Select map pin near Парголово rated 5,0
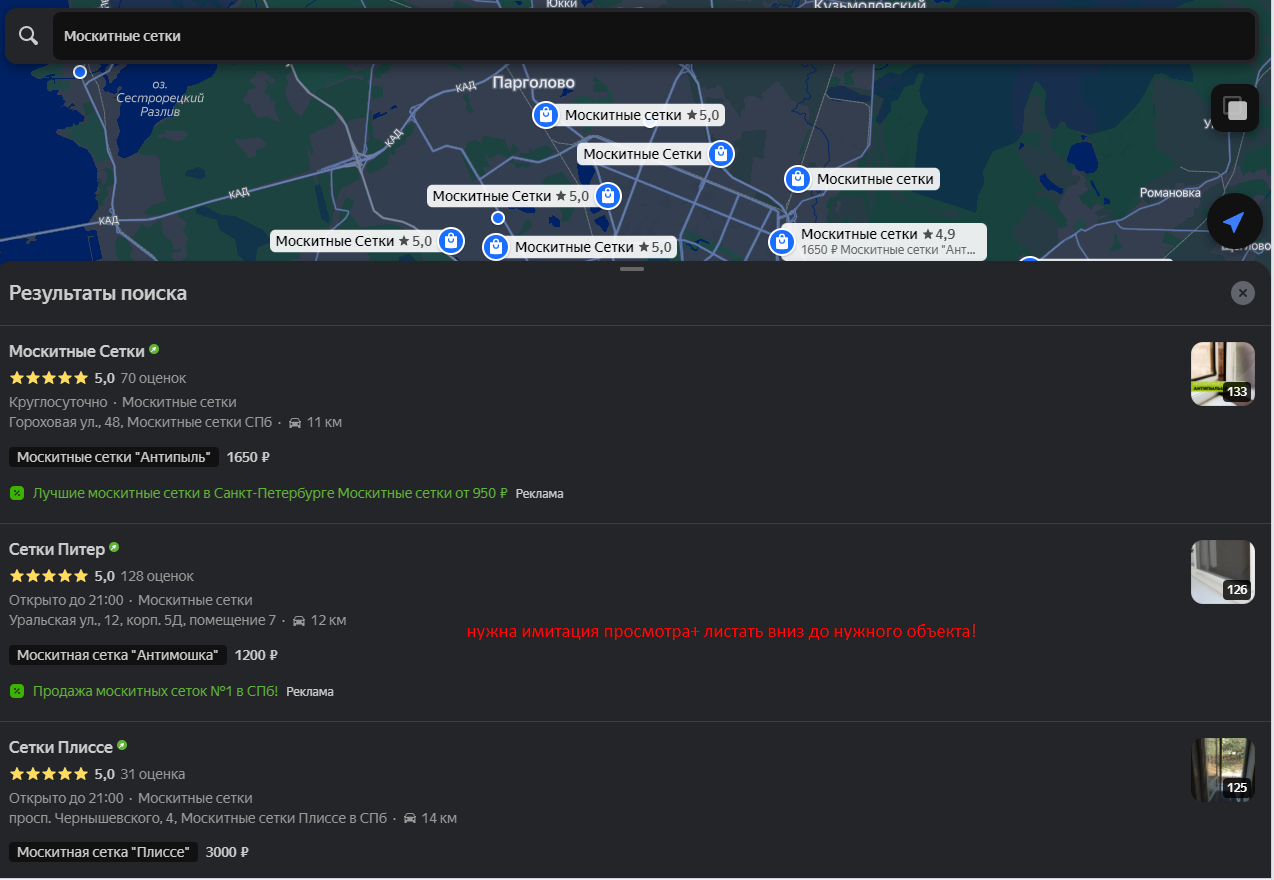Screen dimensions: 1274x880 pos(545,115)
